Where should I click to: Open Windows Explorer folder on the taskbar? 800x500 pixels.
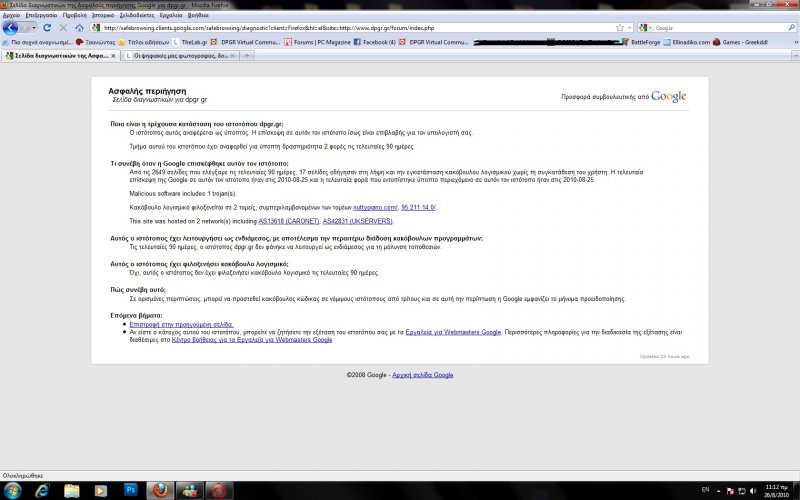pyautogui.click(x=71, y=491)
